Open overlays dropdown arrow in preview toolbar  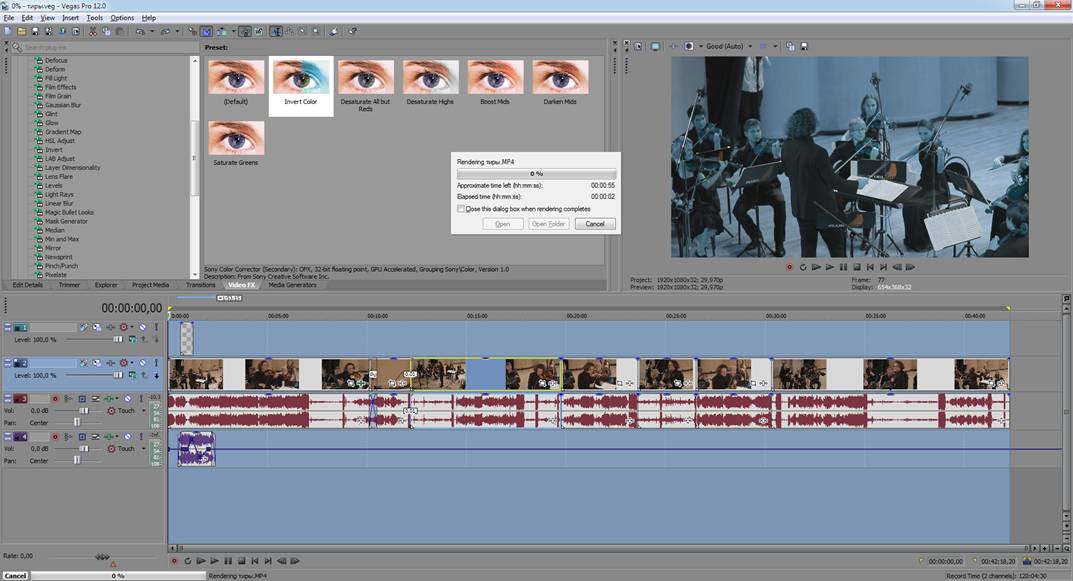tap(775, 46)
